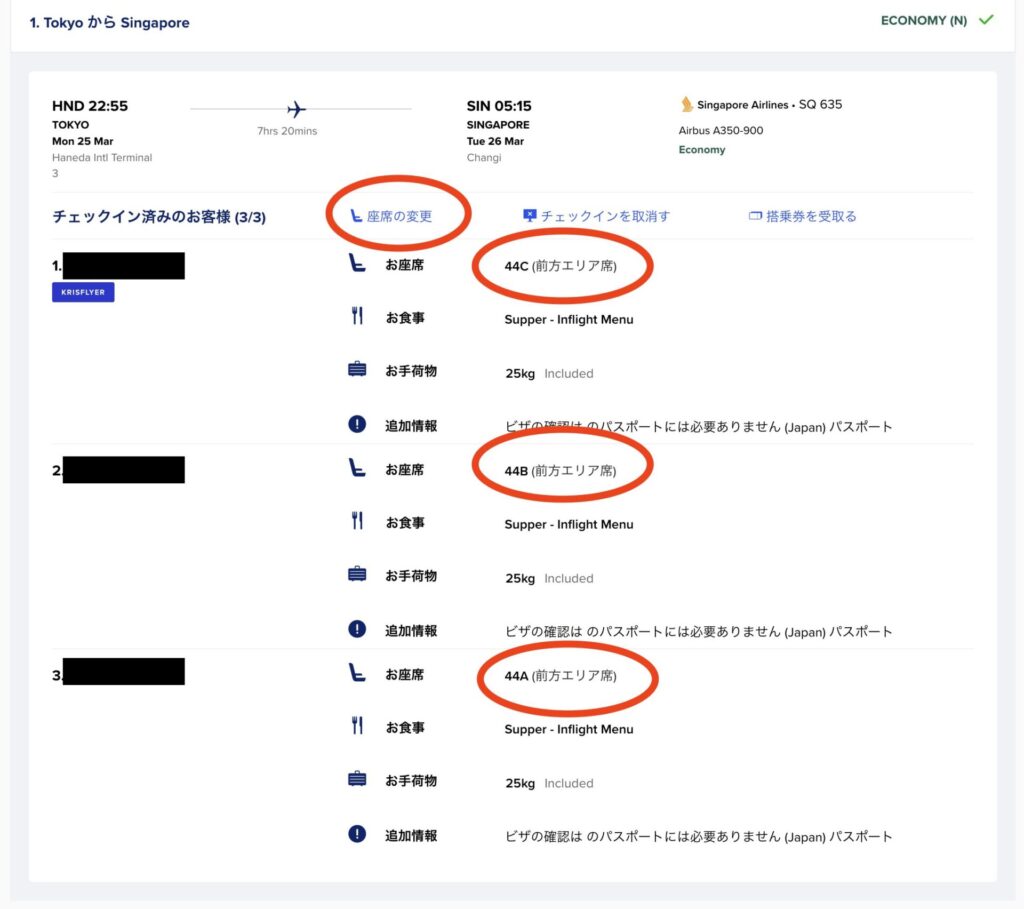This screenshot has height=909, width=1024.
Task: Click the KRISFLYER badge under passenger 1
Action: [83, 292]
